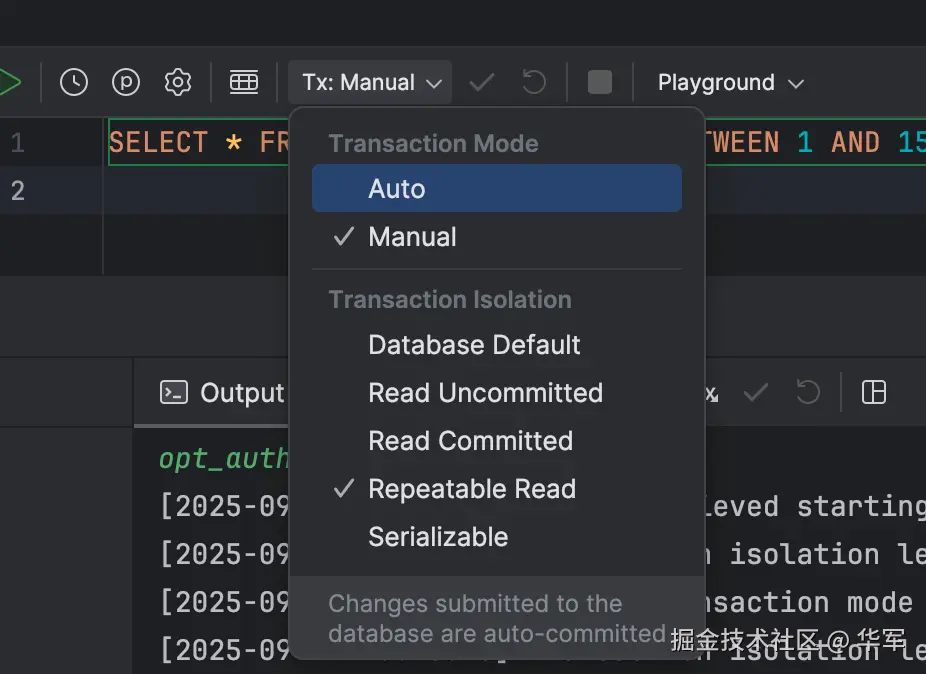Click the green Execute run arrow
Viewport: 926px width, 674px height.
click(8, 82)
